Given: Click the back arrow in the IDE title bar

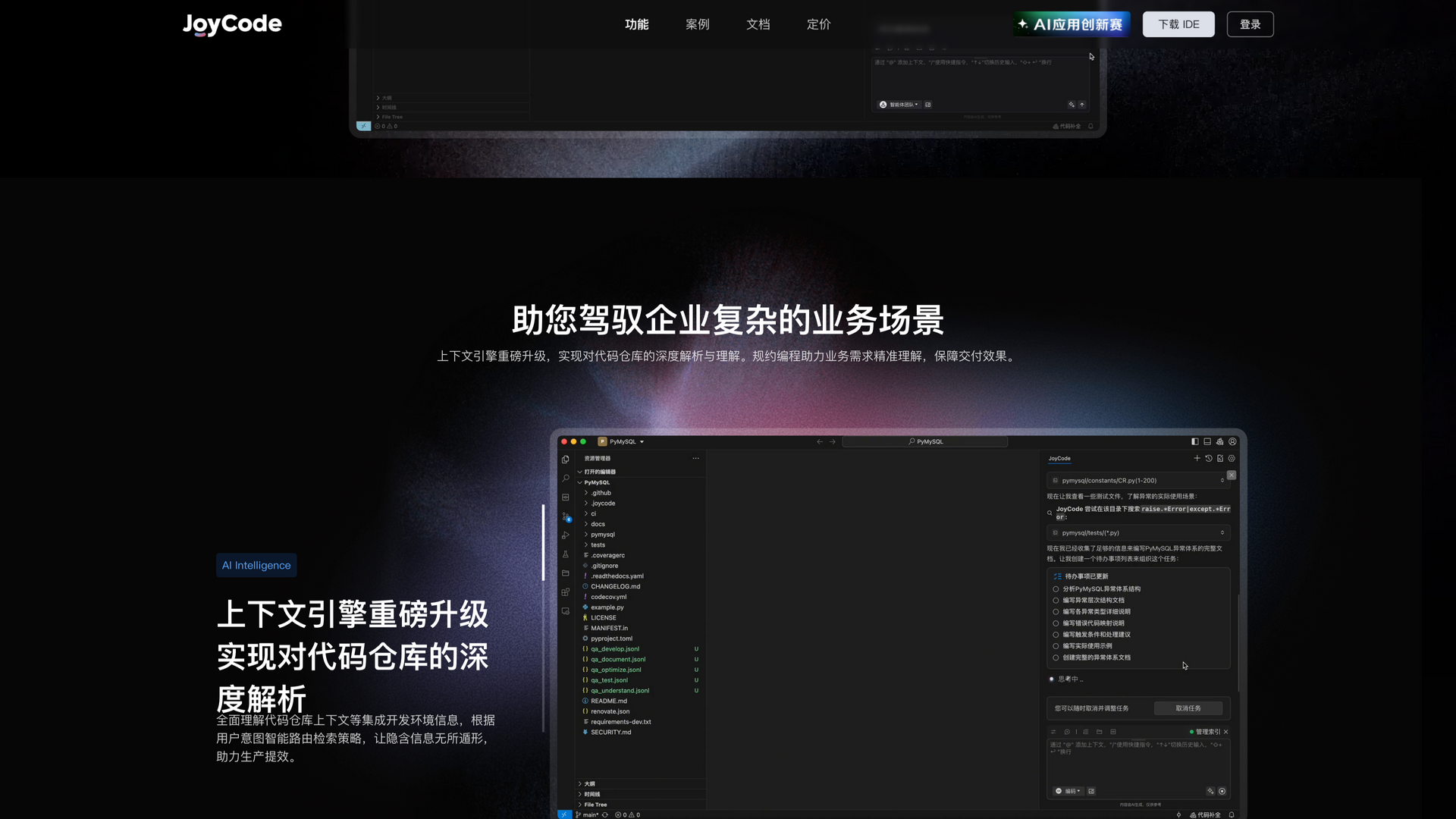Looking at the screenshot, I should [820, 441].
